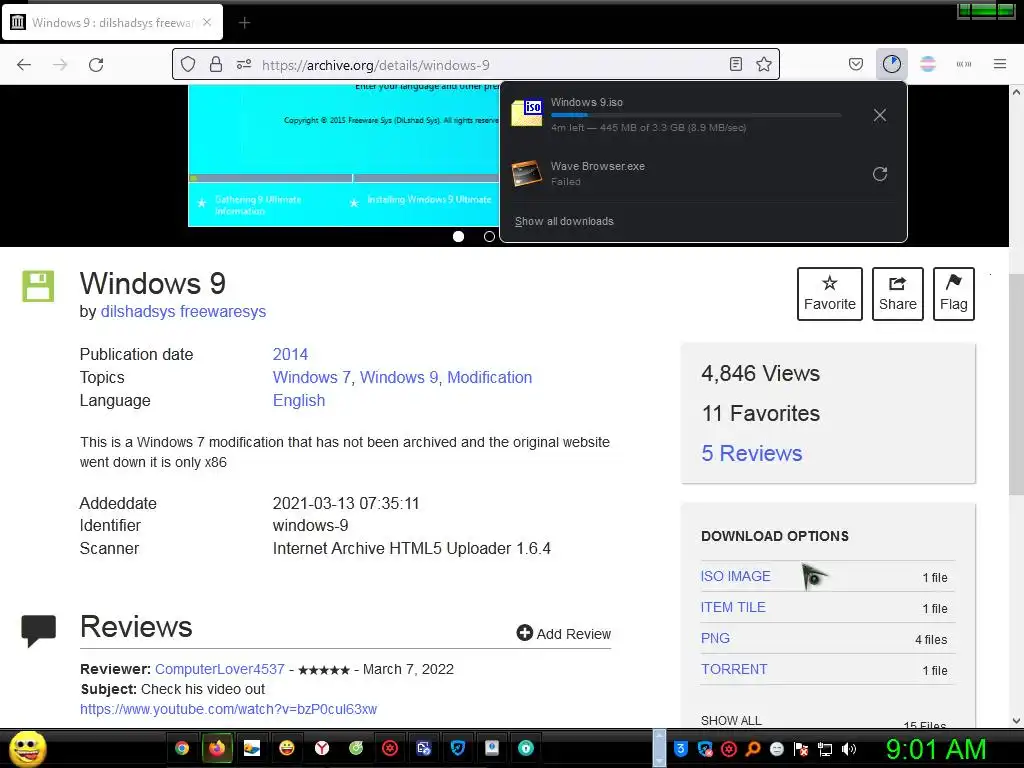
Task: Open the smiley face Start button
Action: (28, 748)
